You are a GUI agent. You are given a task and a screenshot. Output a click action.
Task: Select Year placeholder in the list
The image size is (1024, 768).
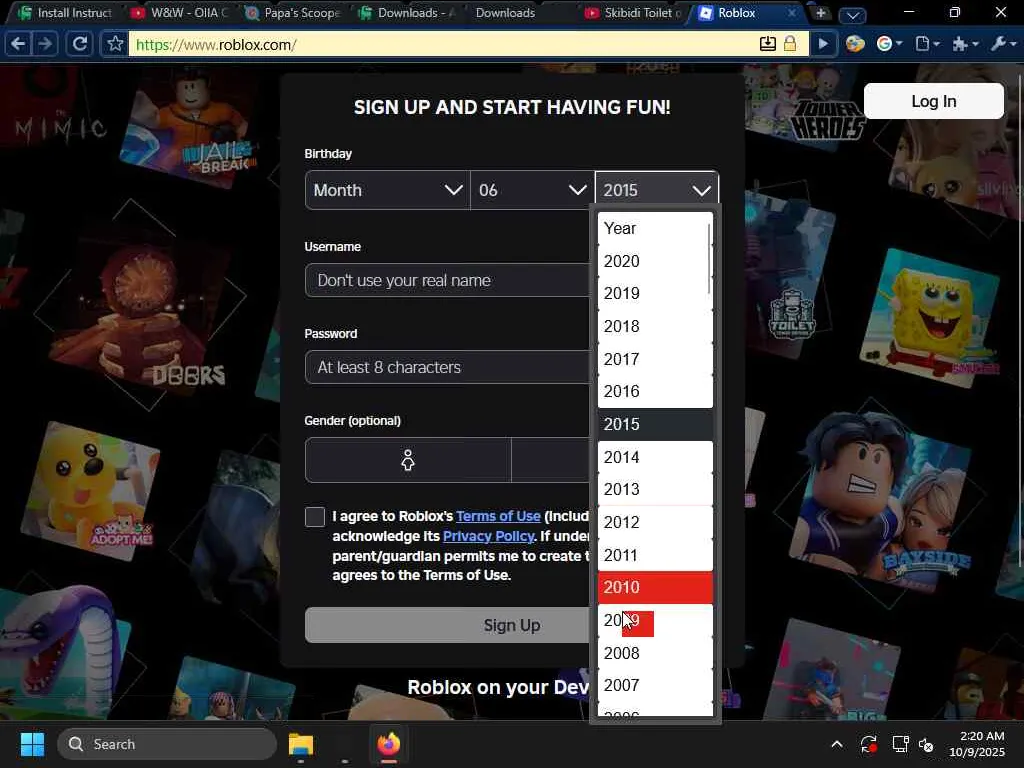pos(655,228)
